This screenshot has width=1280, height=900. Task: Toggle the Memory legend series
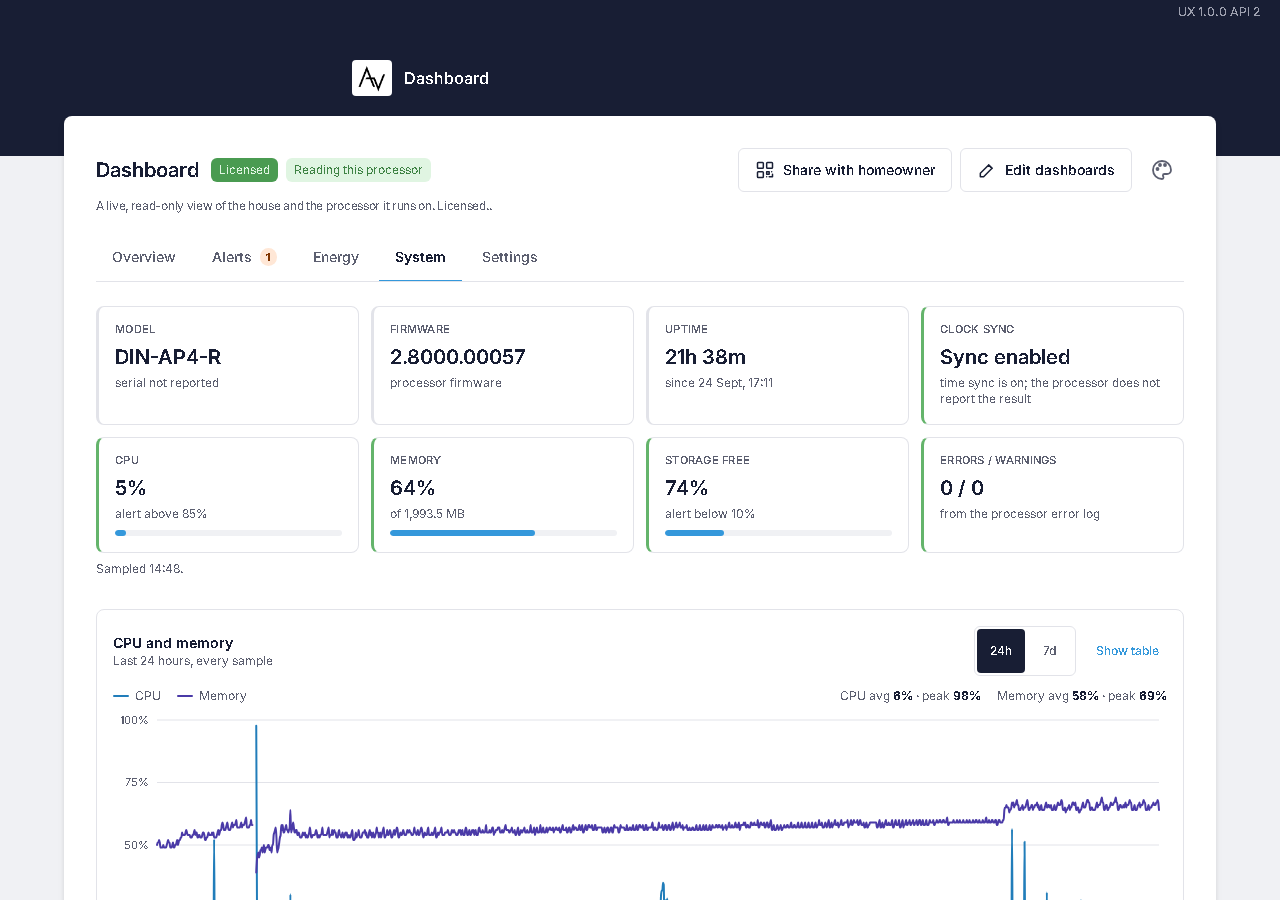click(212, 696)
